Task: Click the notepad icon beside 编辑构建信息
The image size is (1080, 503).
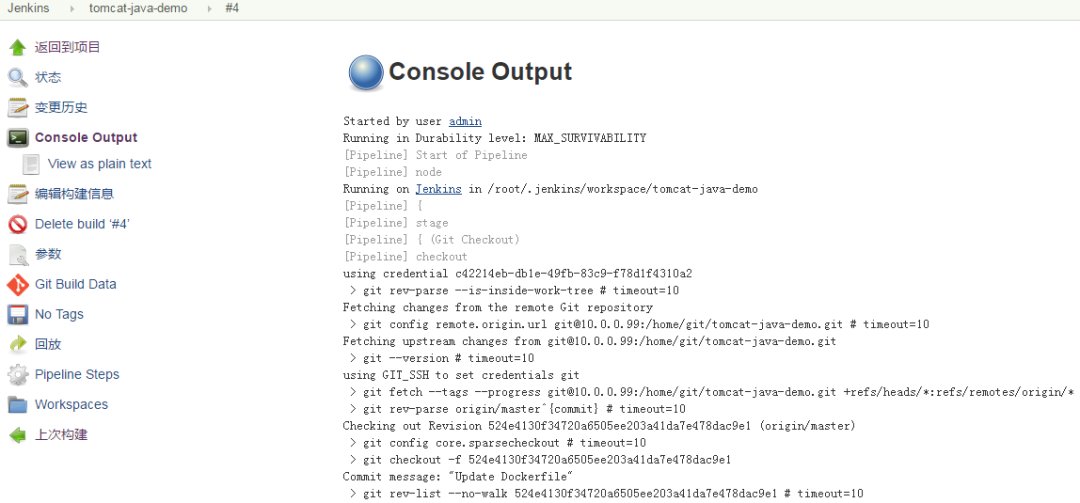Action: tap(18, 194)
